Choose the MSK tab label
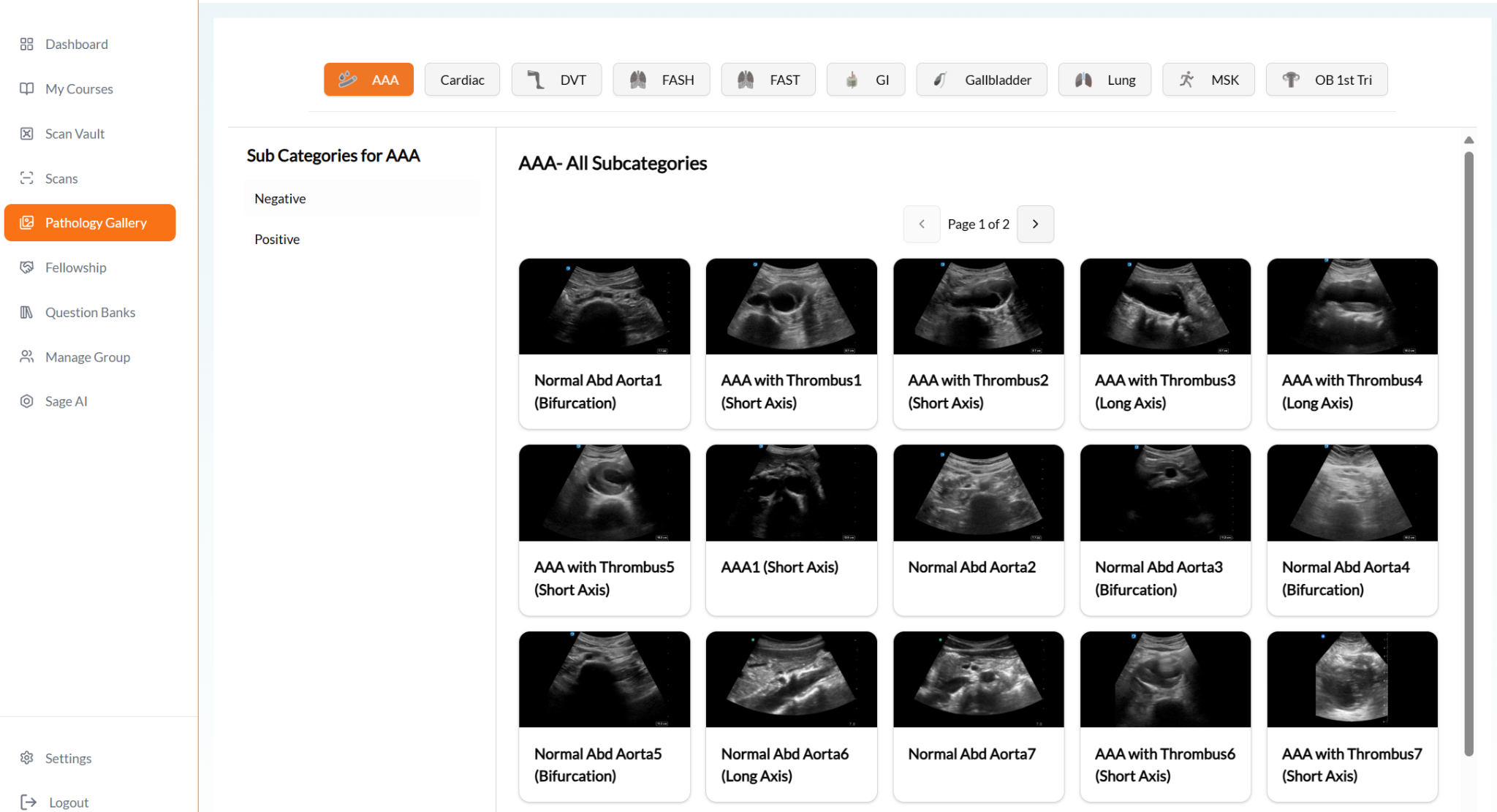The height and width of the screenshot is (812, 1497). click(1225, 80)
